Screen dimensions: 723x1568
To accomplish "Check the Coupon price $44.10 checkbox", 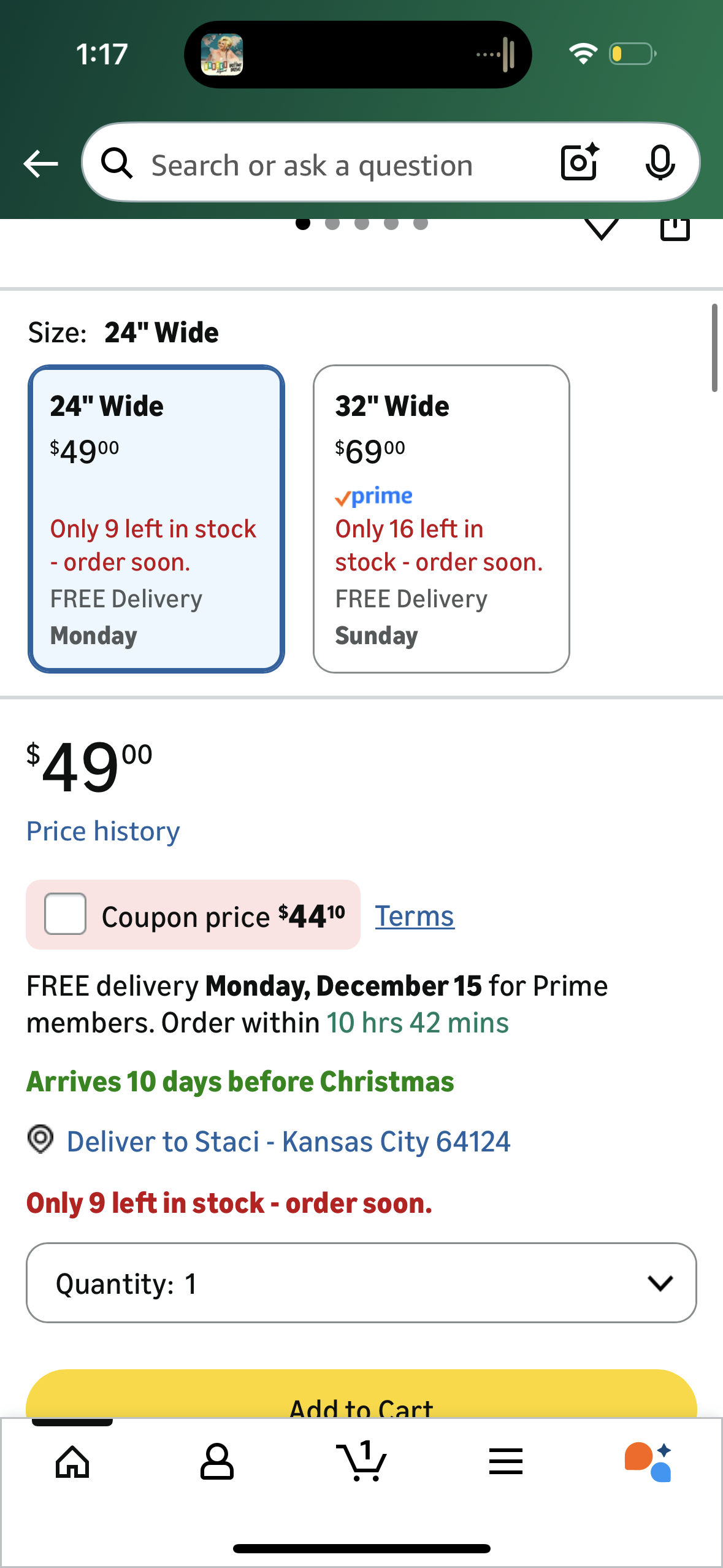I will click(65, 914).
